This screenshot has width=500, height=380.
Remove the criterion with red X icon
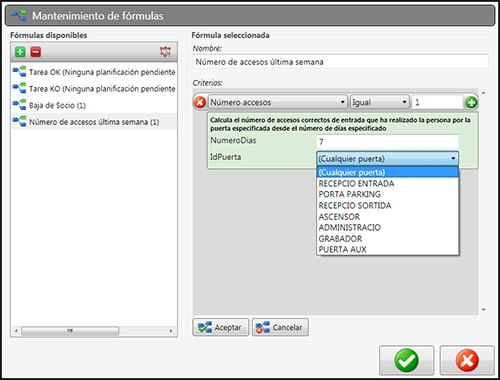[200, 102]
